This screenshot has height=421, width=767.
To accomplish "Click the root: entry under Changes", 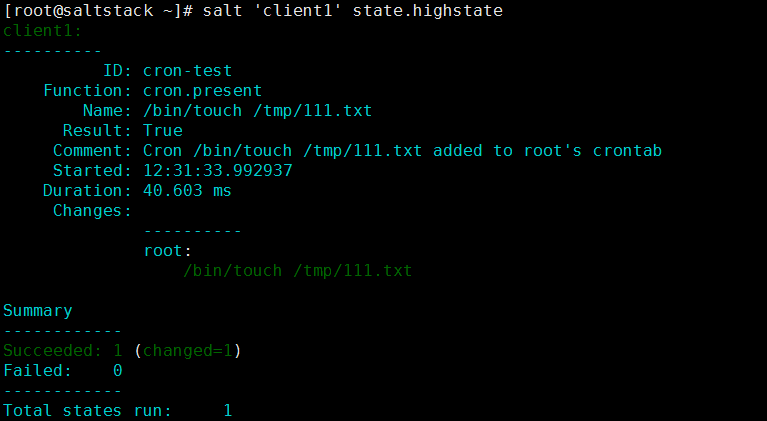I will click(168, 251).
